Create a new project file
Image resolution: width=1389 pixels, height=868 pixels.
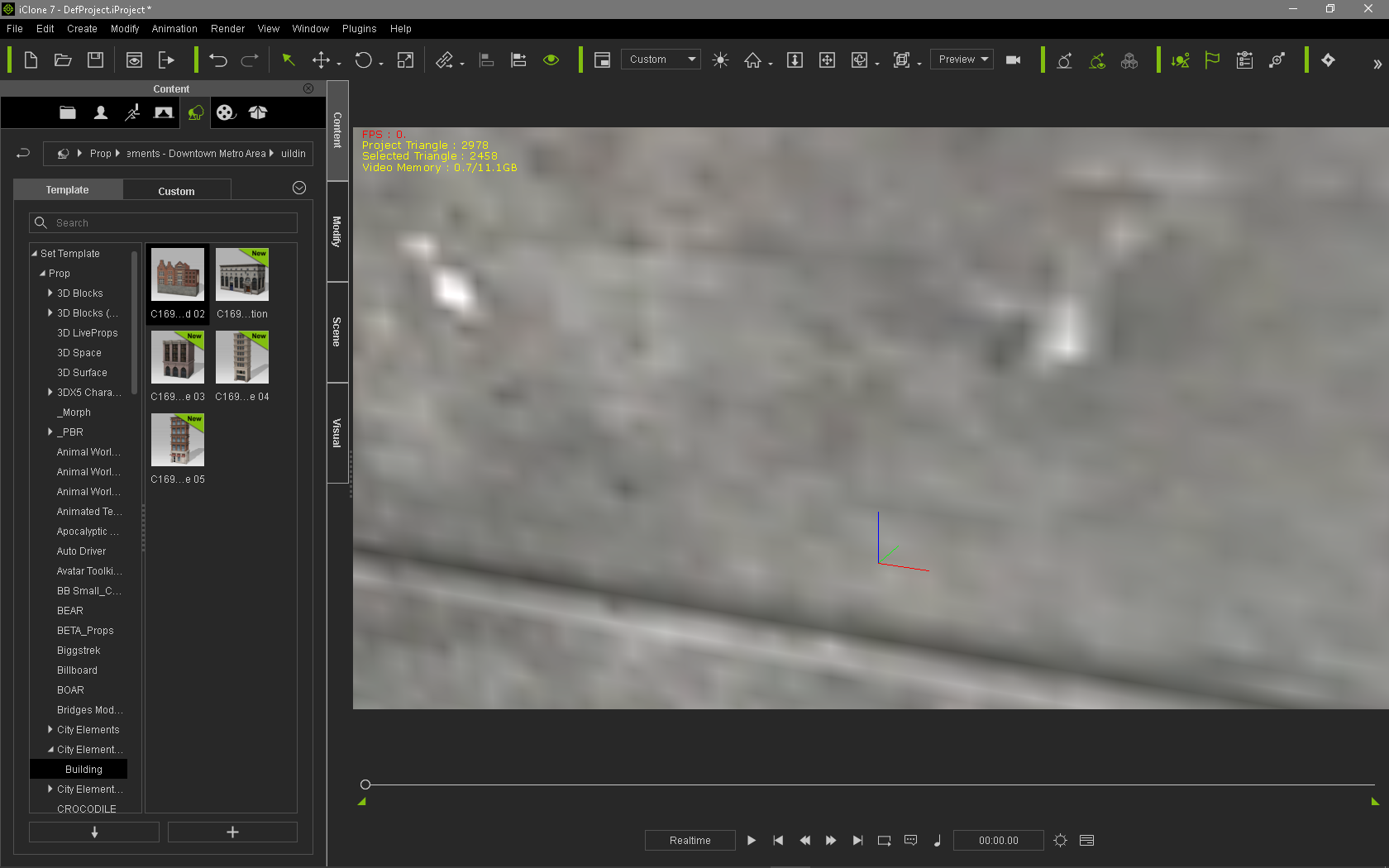[31, 60]
